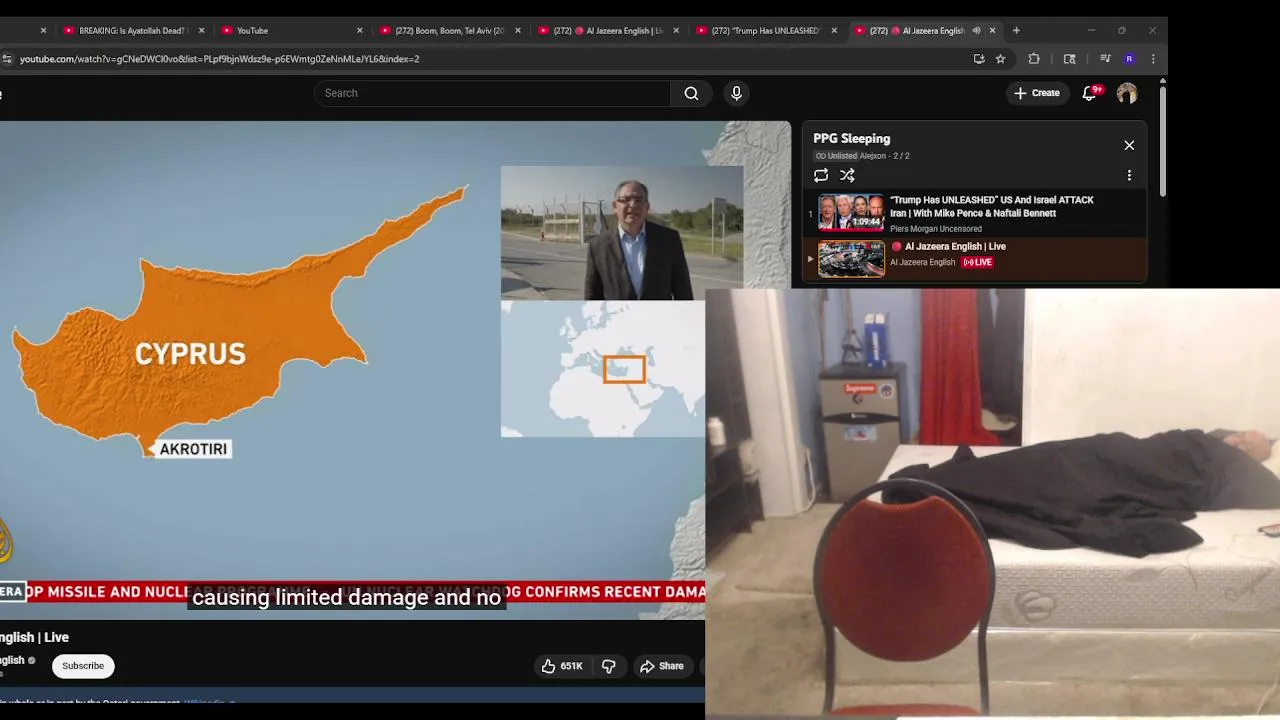This screenshot has height=720, width=1280.
Task: Switch to the inactive Al Jazeera English tab
Action: (606, 31)
